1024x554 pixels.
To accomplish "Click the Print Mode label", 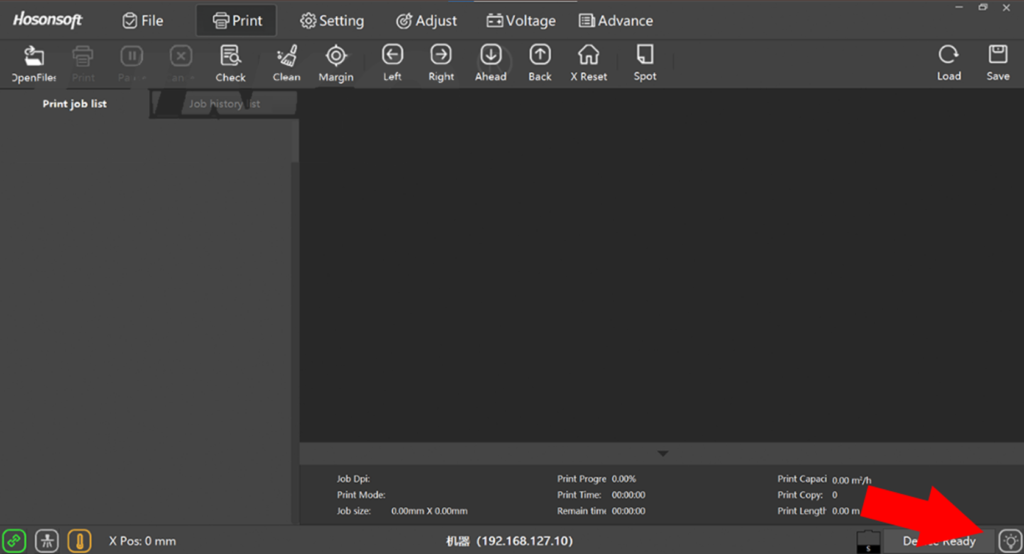I will (x=361, y=495).
